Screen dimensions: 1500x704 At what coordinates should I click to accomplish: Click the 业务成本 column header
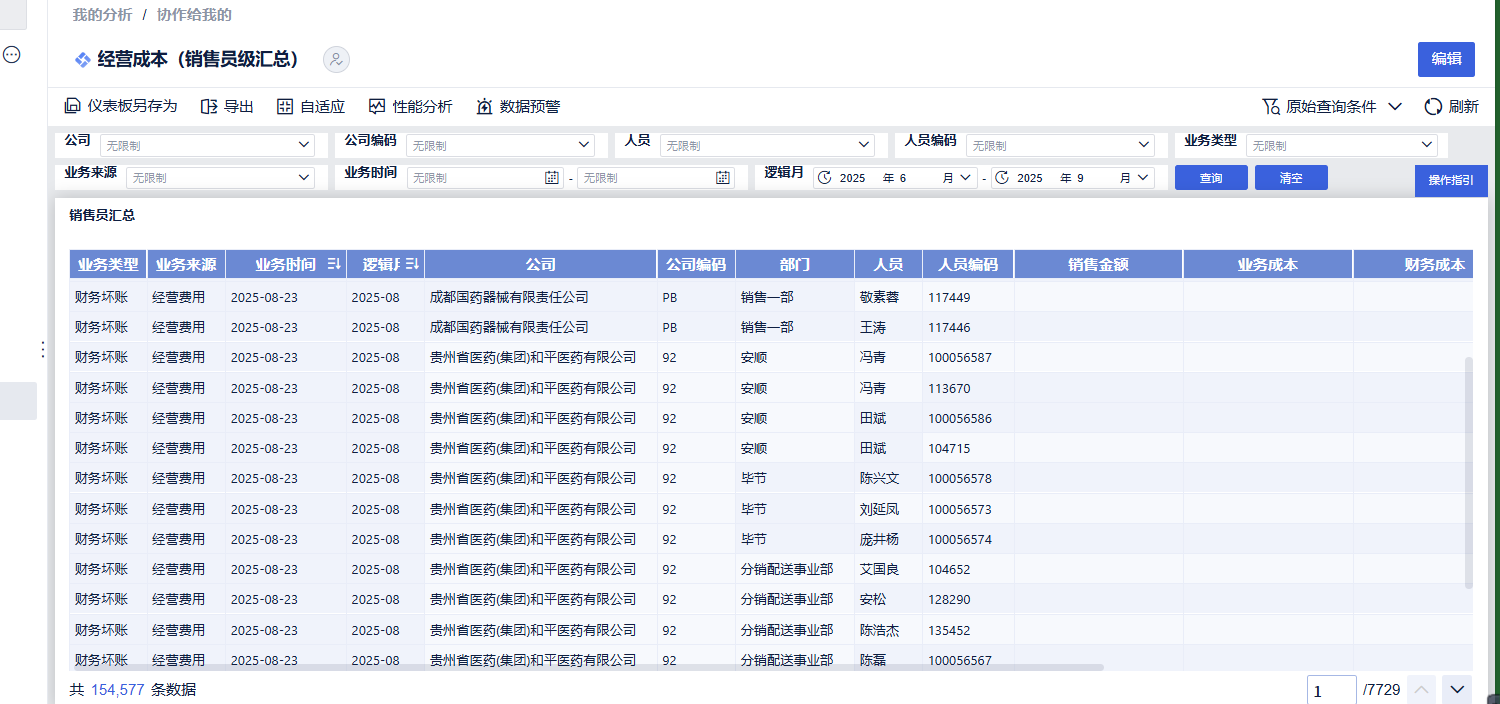[x=1268, y=264]
